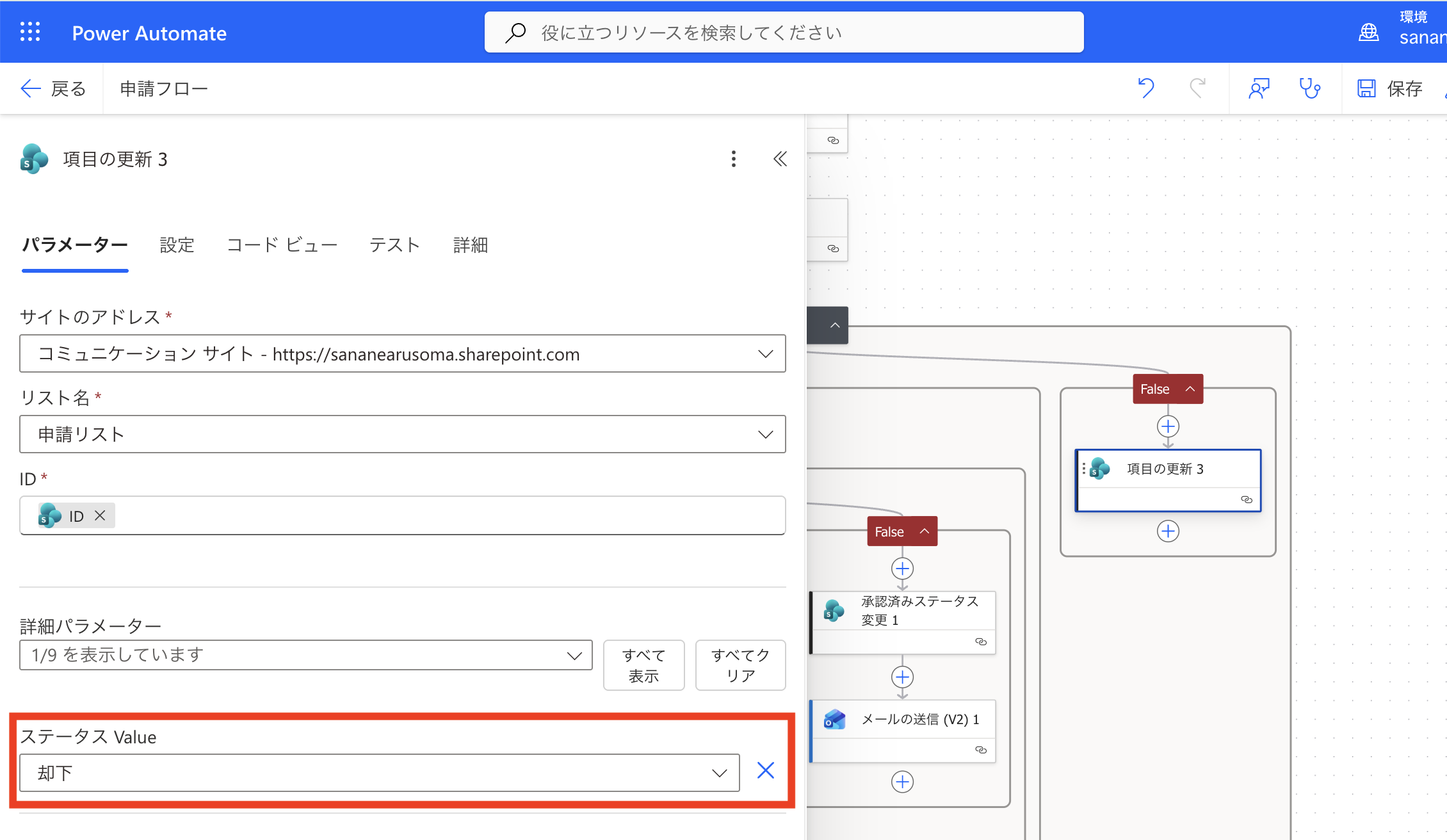
Task: Switch to the 詳細 tab
Action: point(471,245)
